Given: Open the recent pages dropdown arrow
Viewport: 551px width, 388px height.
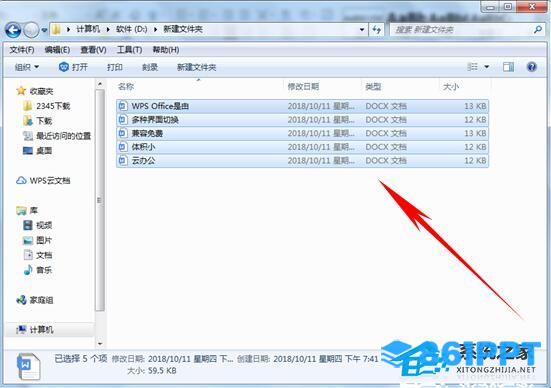Looking at the screenshot, I should [44, 31].
